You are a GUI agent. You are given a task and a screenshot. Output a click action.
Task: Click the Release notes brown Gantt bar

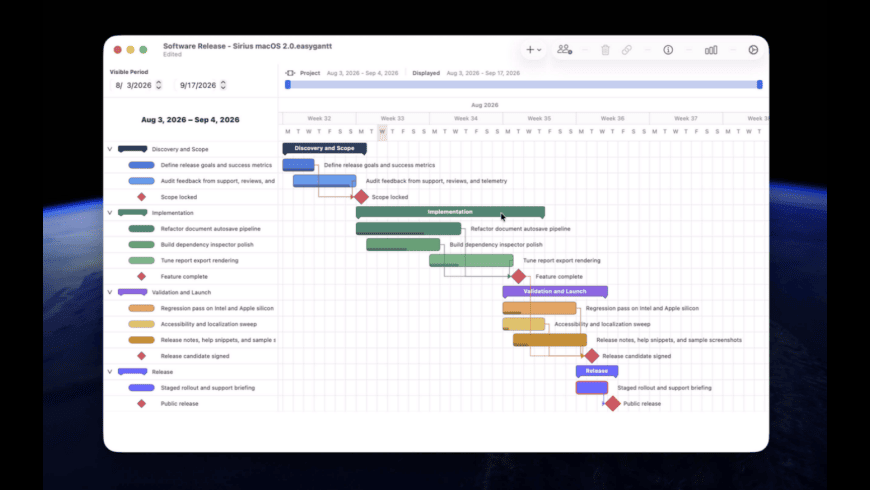point(550,340)
